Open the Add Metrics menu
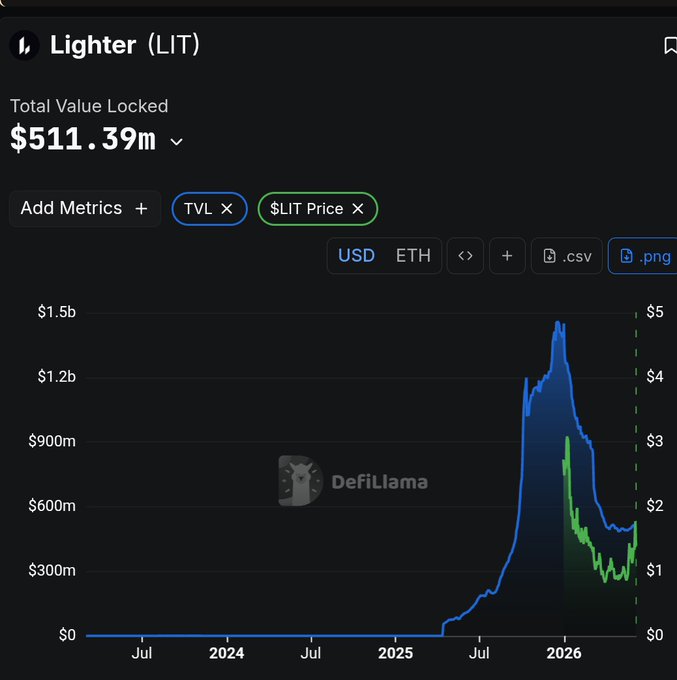677x680 pixels. [85, 209]
